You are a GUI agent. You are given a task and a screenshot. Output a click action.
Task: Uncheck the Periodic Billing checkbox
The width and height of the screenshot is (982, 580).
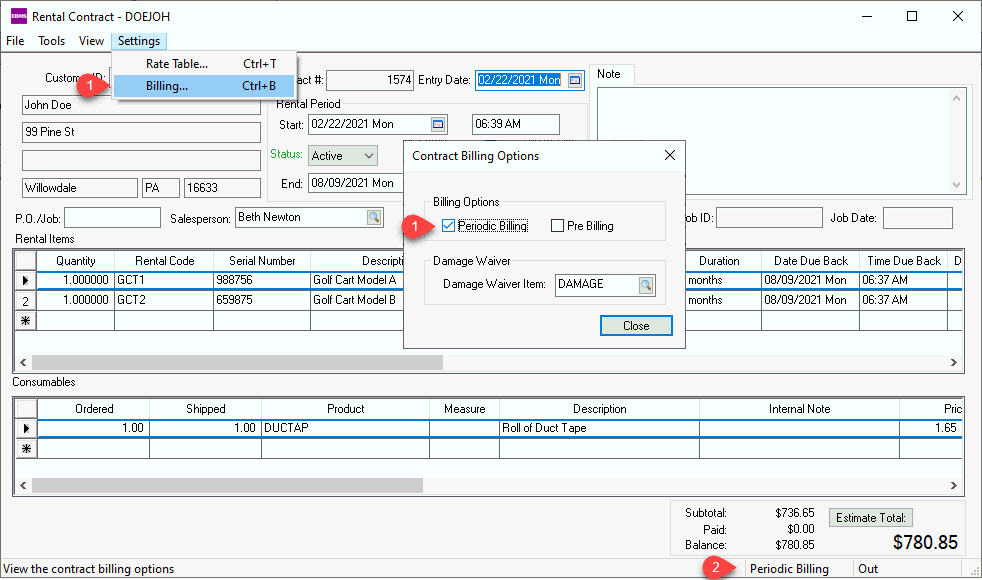click(x=448, y=226)
